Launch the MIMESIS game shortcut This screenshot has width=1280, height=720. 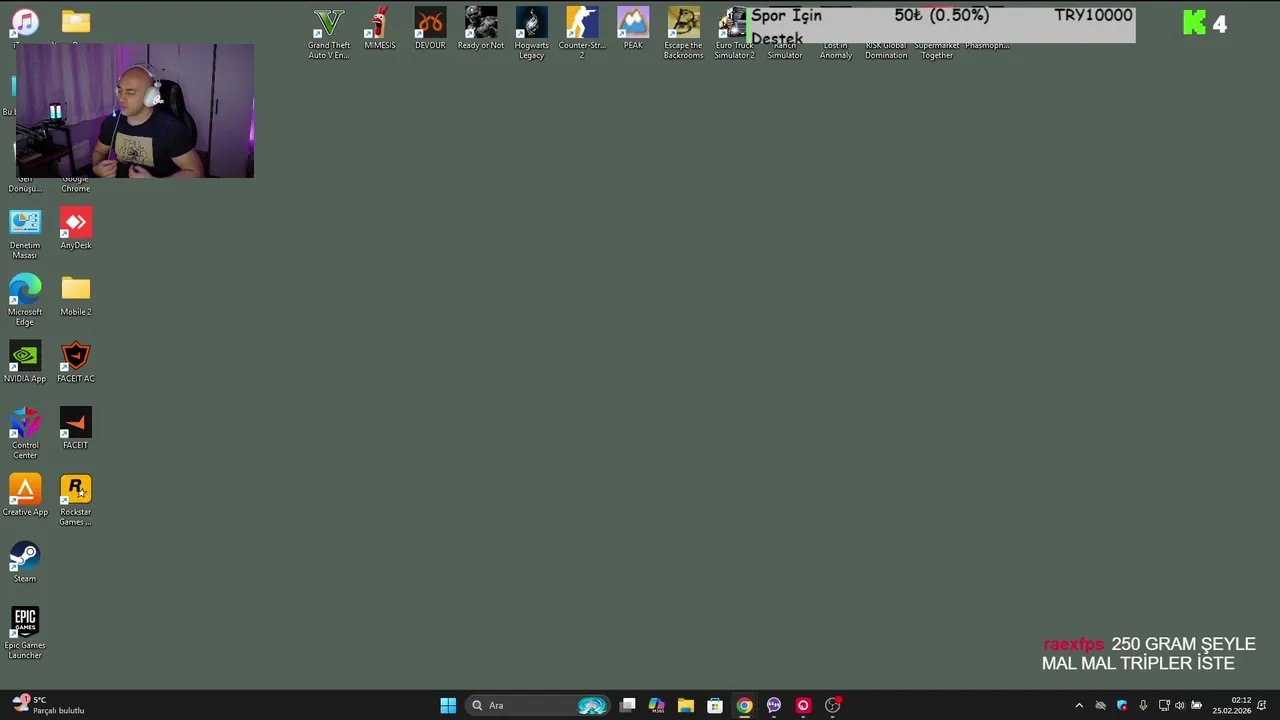coord(379,29)
